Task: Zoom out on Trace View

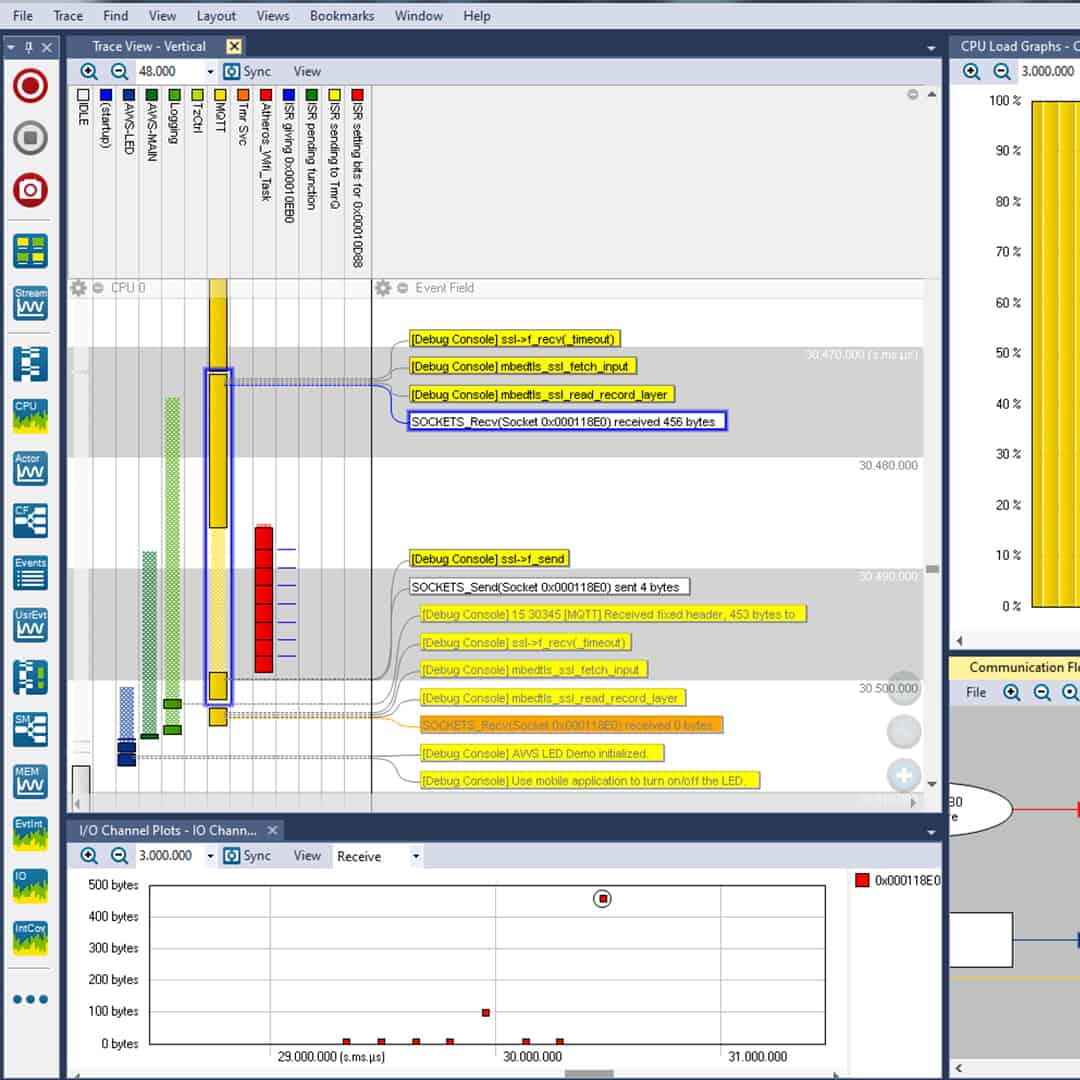Action: [x=119, y=71]
